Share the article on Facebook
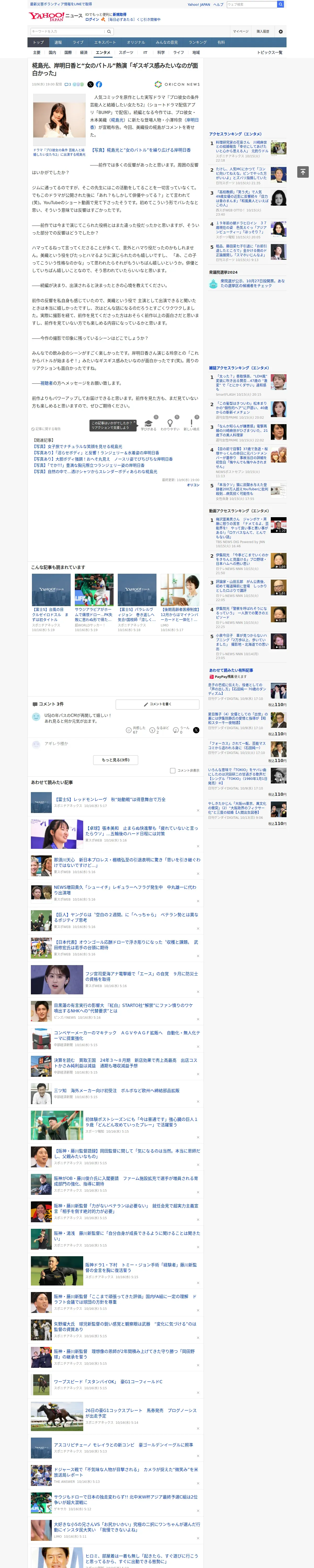 99,85
